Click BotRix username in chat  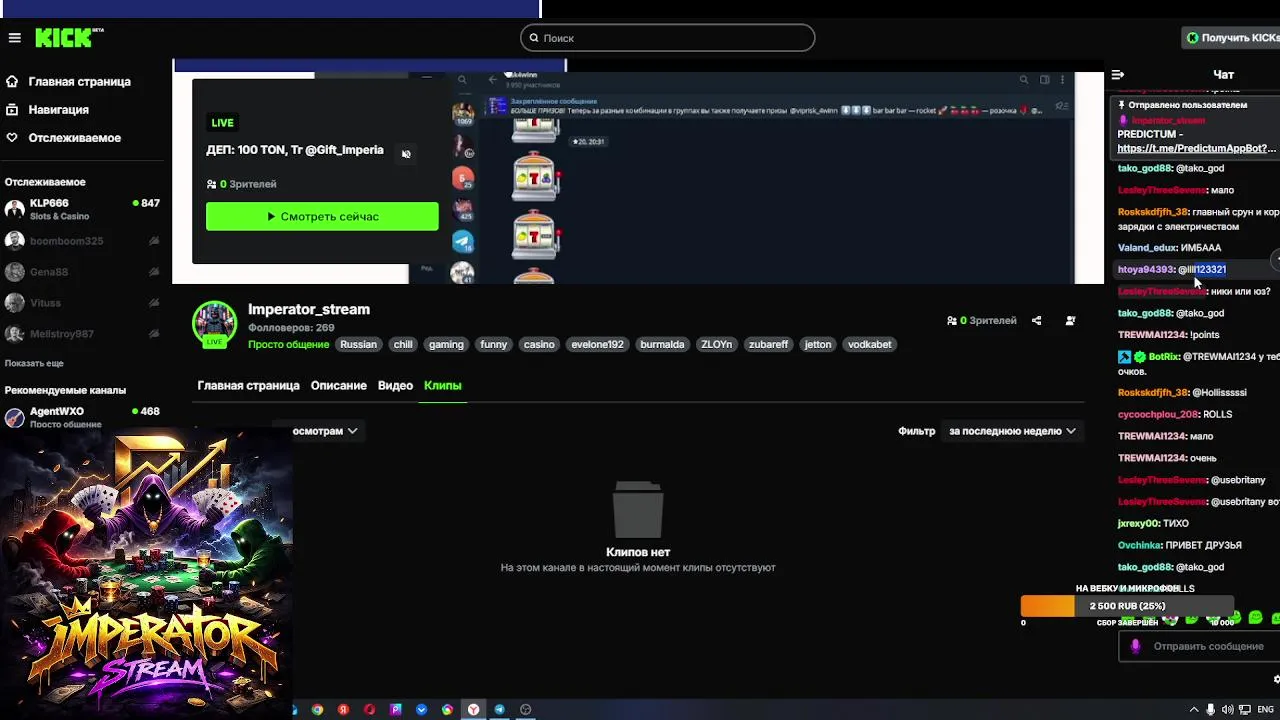coord(1163,357)
